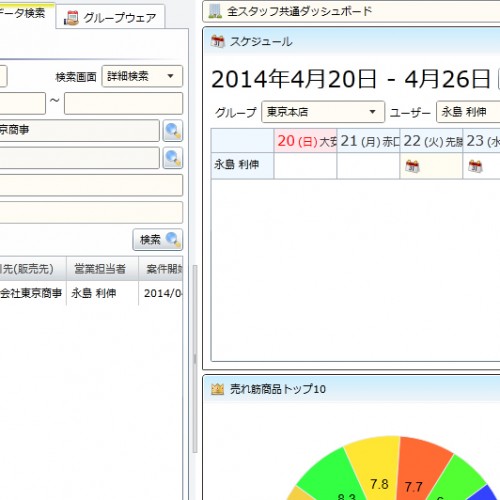Select the 22 (火) day header

[x=431, y=141]
